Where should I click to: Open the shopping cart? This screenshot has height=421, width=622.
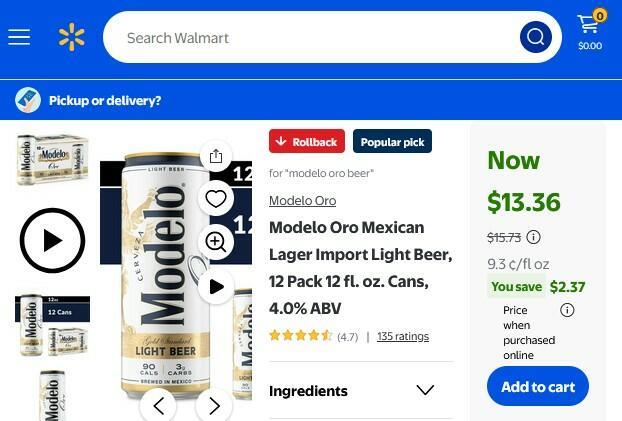tap(589, 31)
